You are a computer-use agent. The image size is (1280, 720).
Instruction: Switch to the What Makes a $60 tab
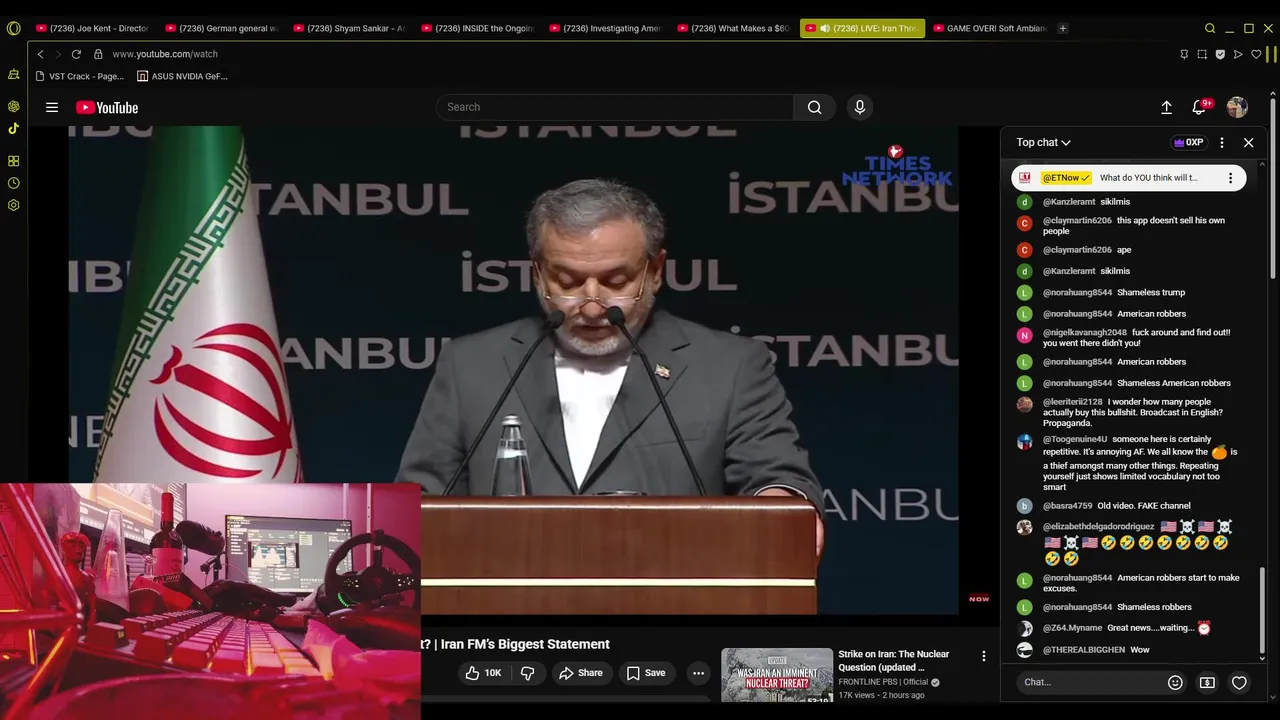(732, 28)
